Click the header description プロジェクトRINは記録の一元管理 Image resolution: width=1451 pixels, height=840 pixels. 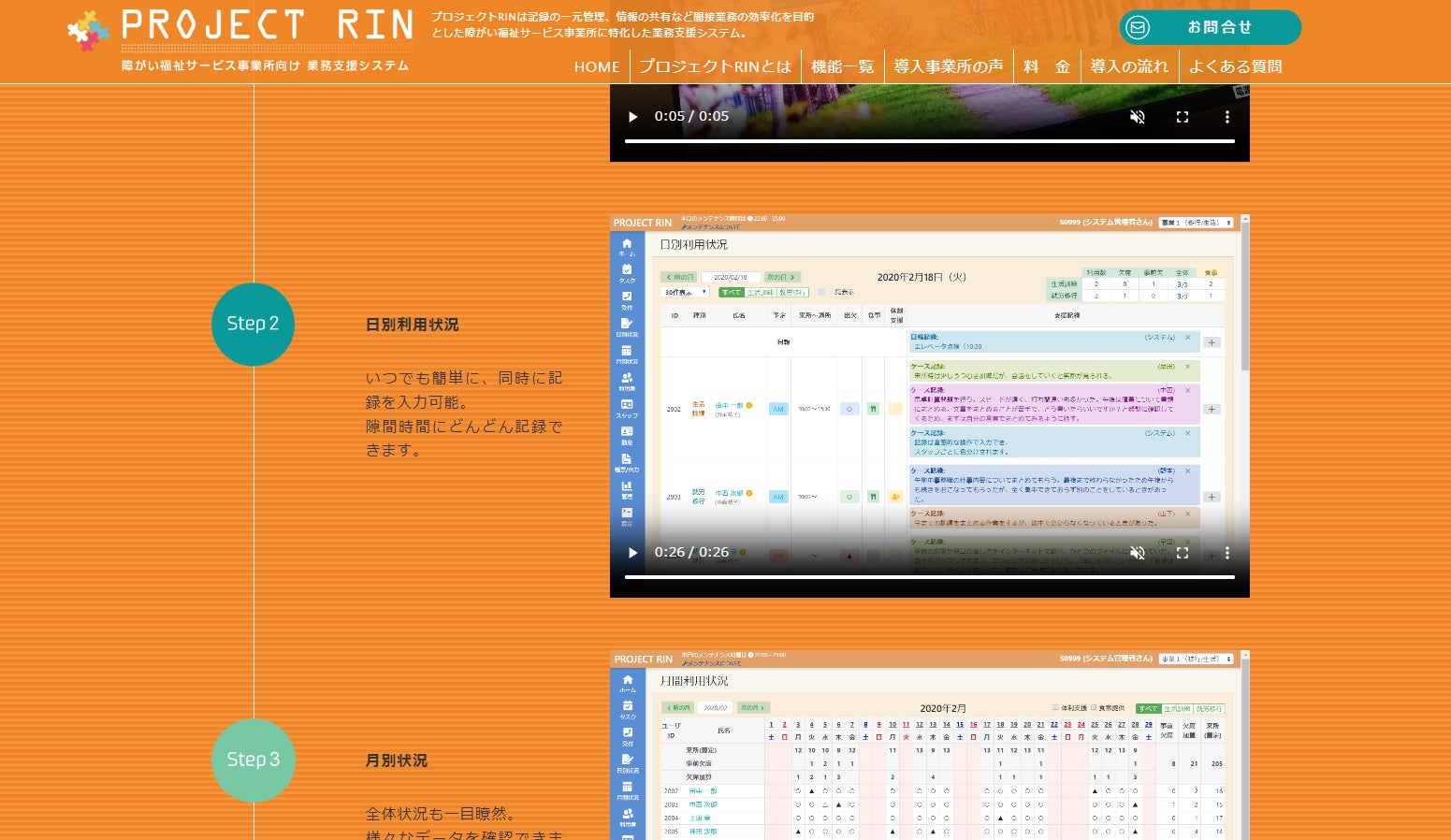pos(622,24)
